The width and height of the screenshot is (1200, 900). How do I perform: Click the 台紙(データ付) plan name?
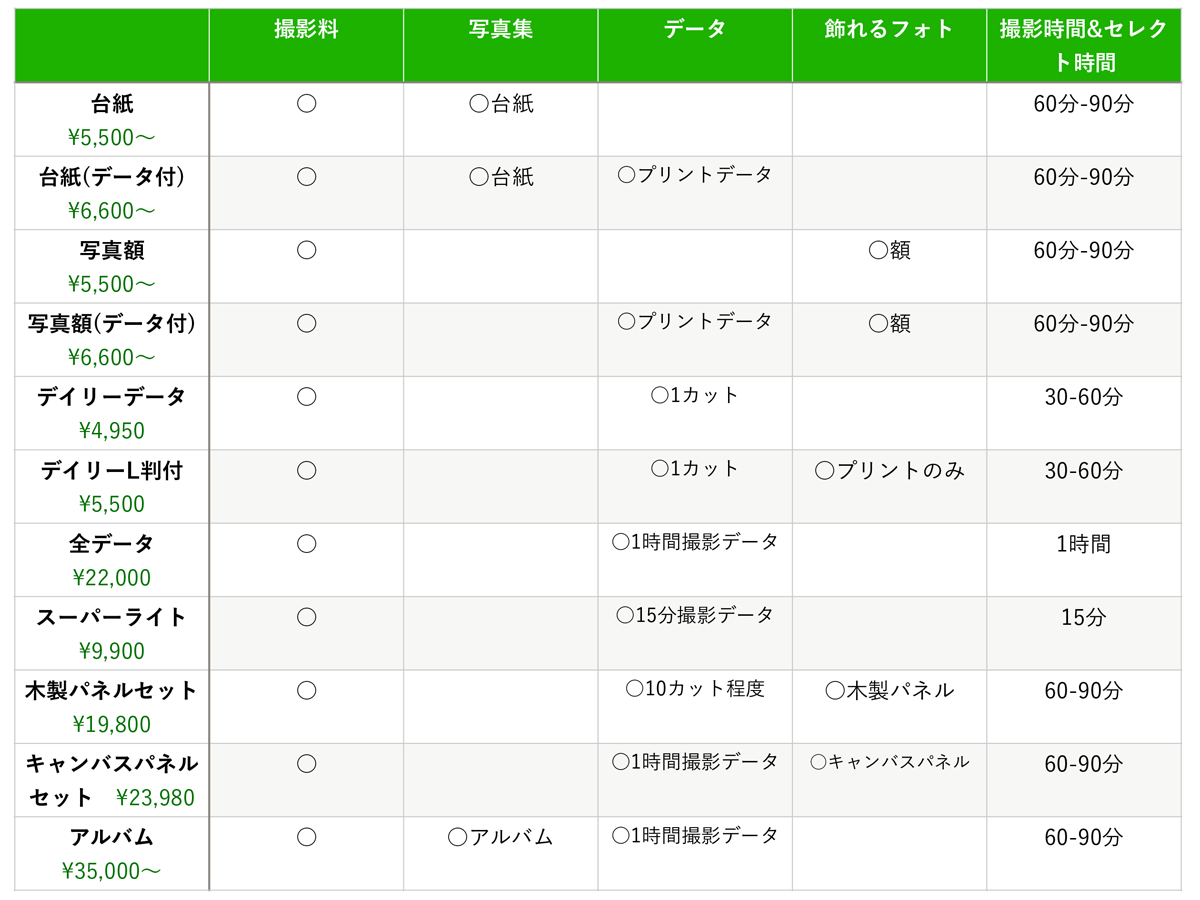pyautogui.click(x=112, y=177)
